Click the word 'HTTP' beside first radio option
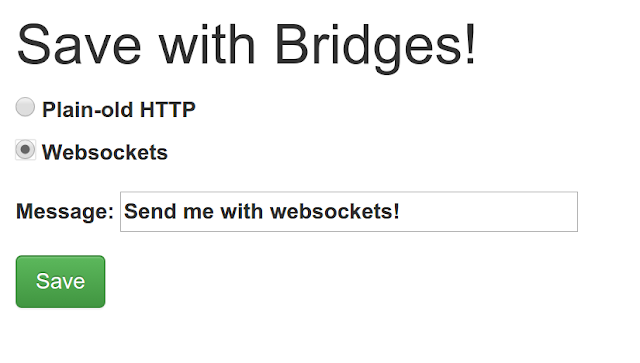The height and width of the screenshot is (363, 640). pyautogui.click(x=168, y=110)
